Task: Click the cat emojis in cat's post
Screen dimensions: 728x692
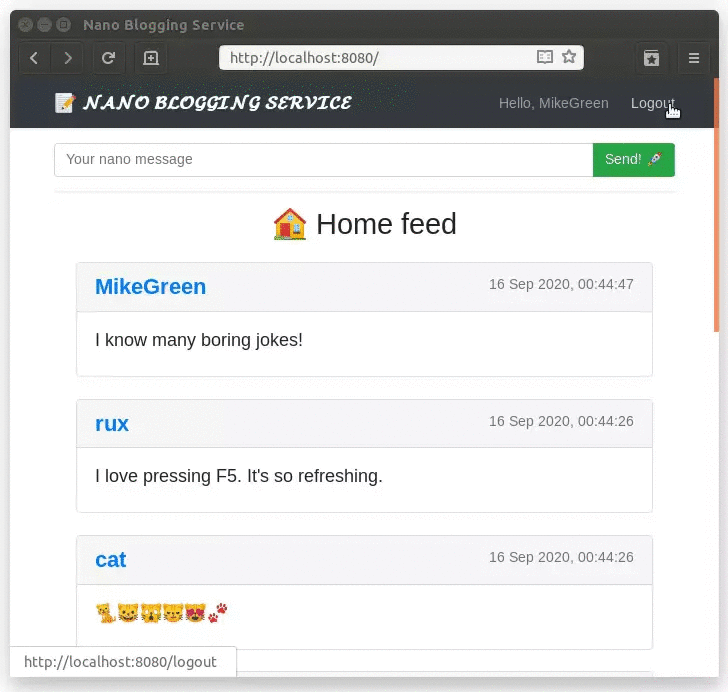Action: point(161,613)
